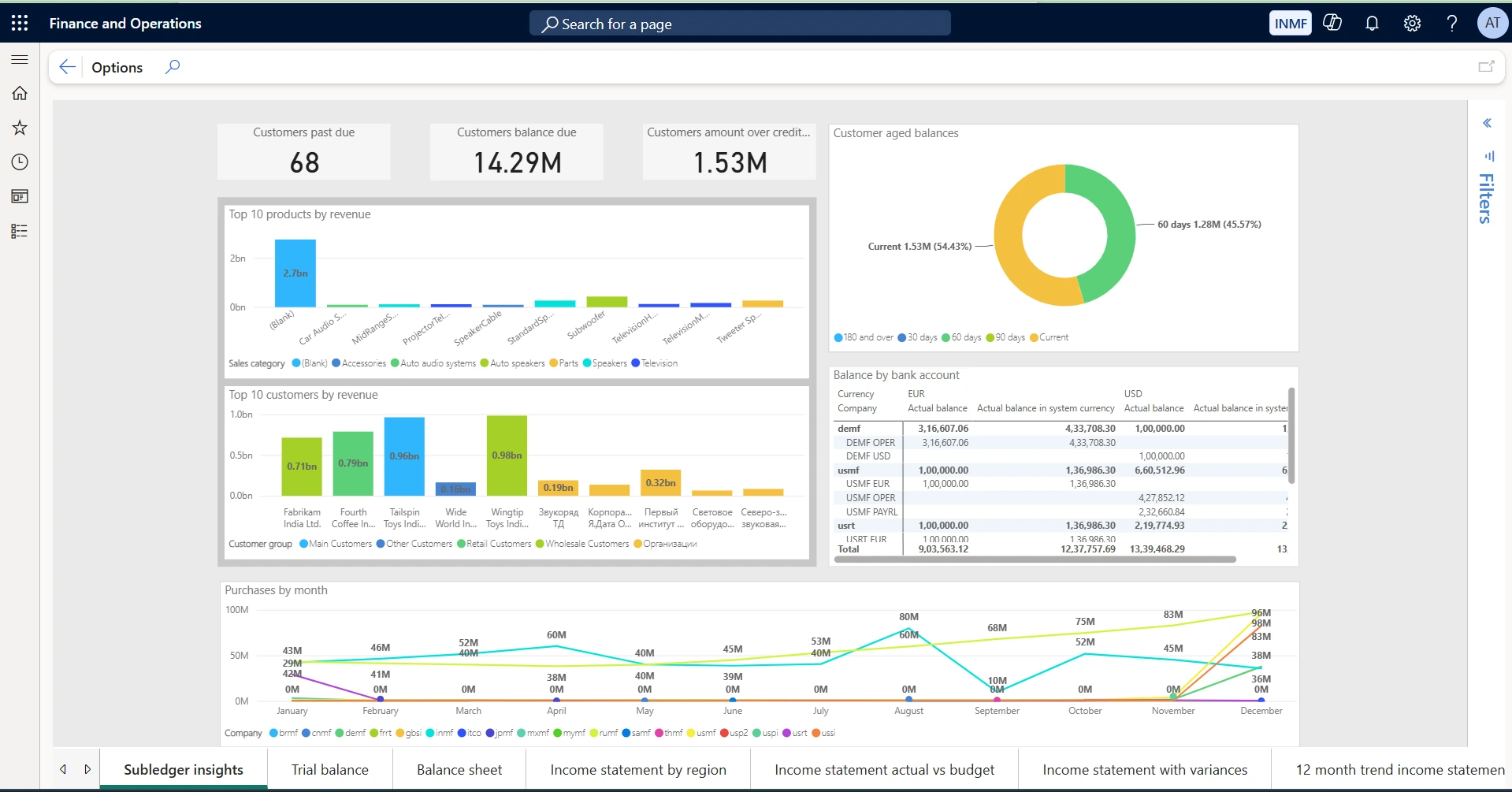Open Income statement actual vs budget tab
Viewport: 1512px width, 792px height.
tap(884, 769)
